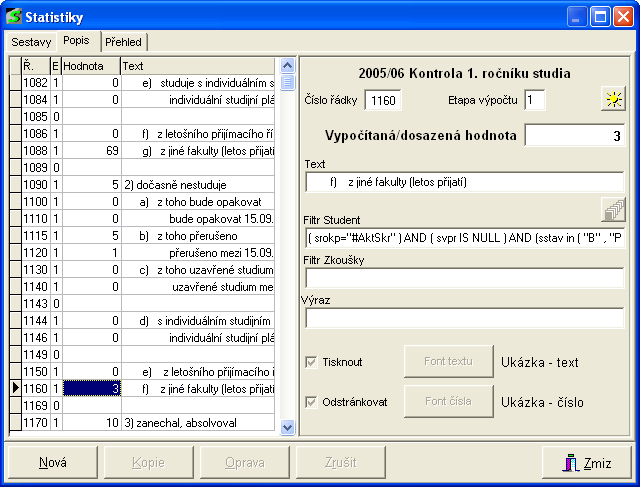Viewport: 640px width, 487px height.
Task: Click the table scrollbar down arrow
Action: coord(288,427)
